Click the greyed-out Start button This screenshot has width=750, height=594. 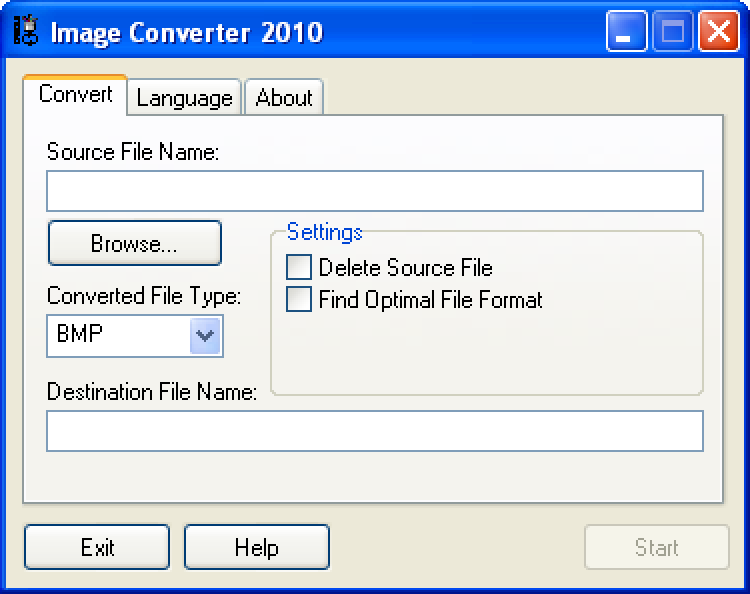pyautogui.click(x=656, y=547)
